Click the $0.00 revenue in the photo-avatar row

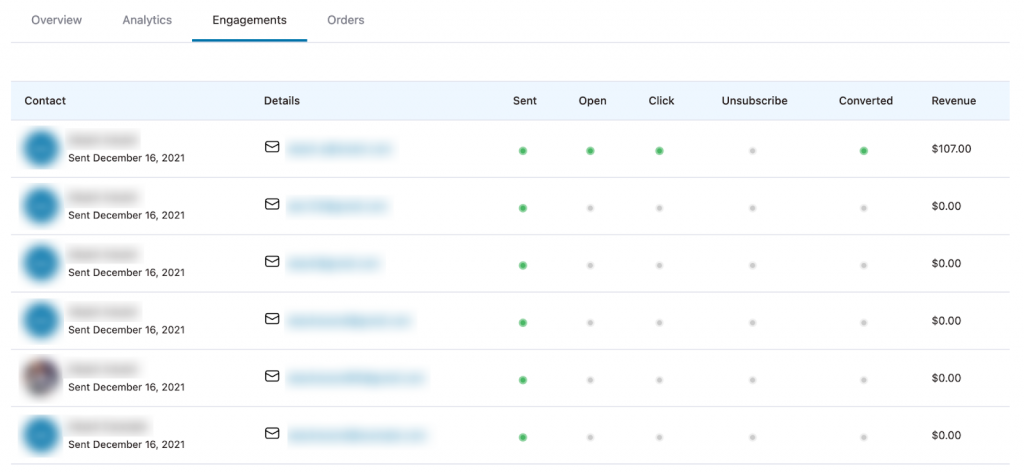tap(946, 378)
